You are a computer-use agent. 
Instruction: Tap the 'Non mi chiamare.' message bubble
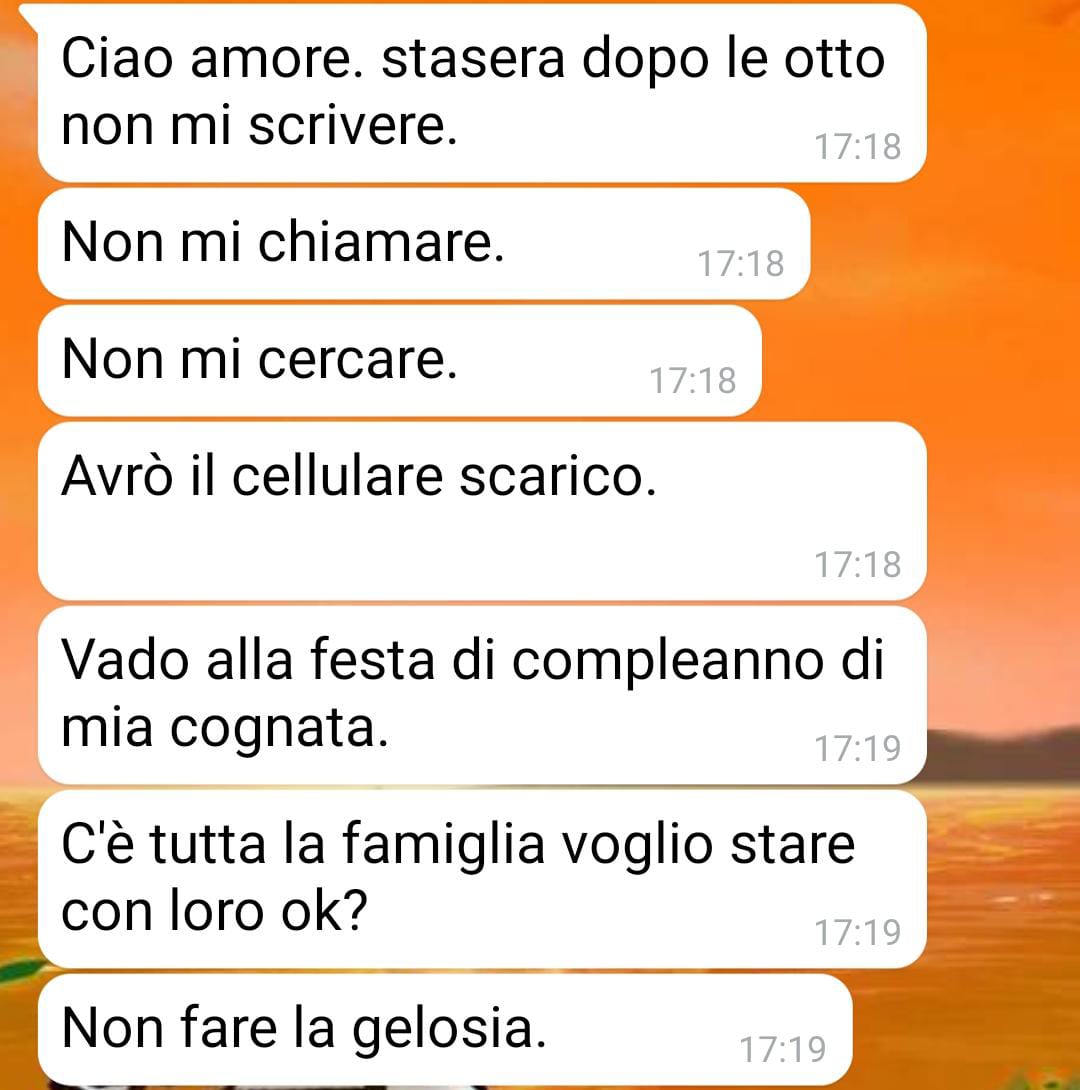point(424,244)
